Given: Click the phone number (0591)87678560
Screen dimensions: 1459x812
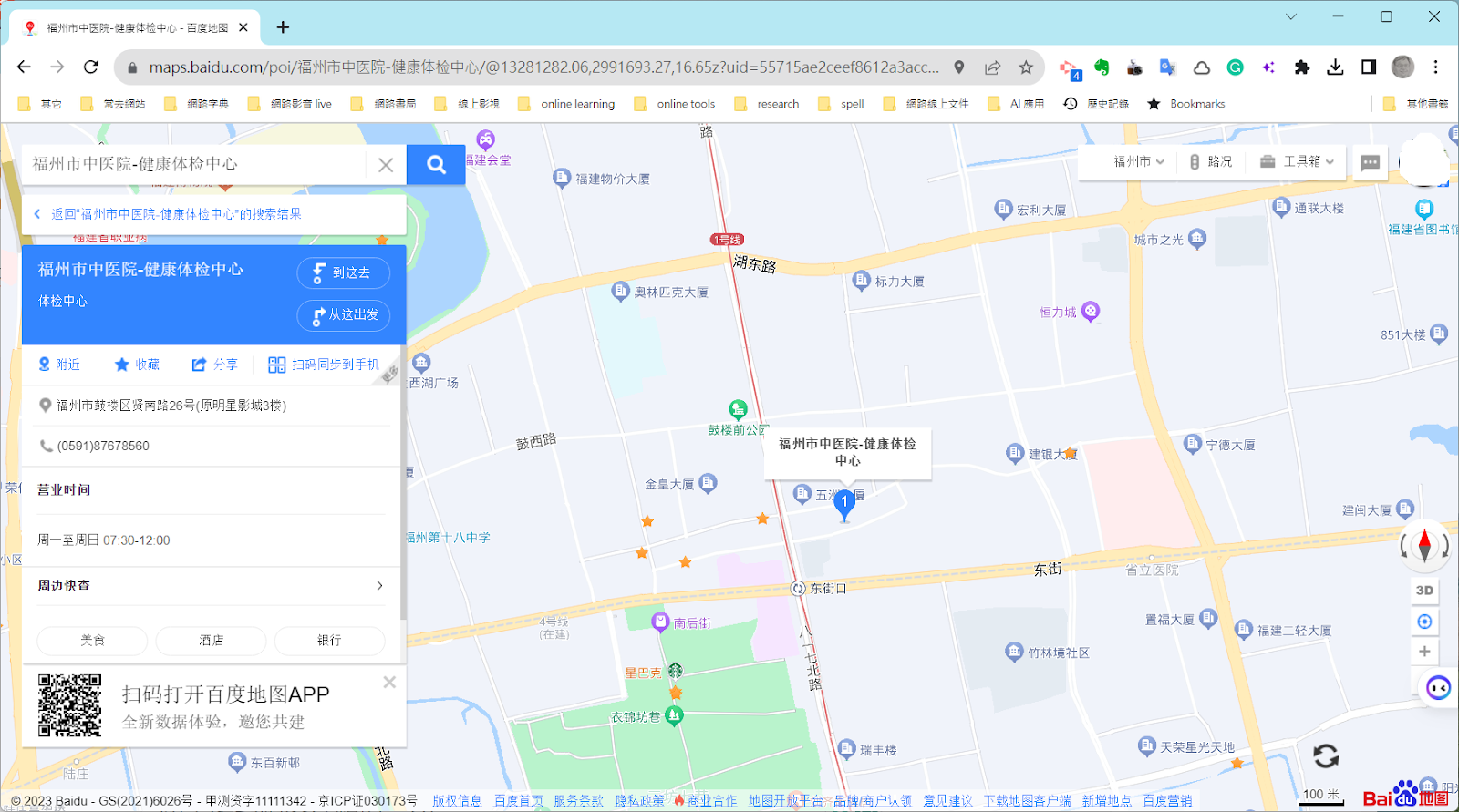Looking at the screenshot, I should 103,446.
